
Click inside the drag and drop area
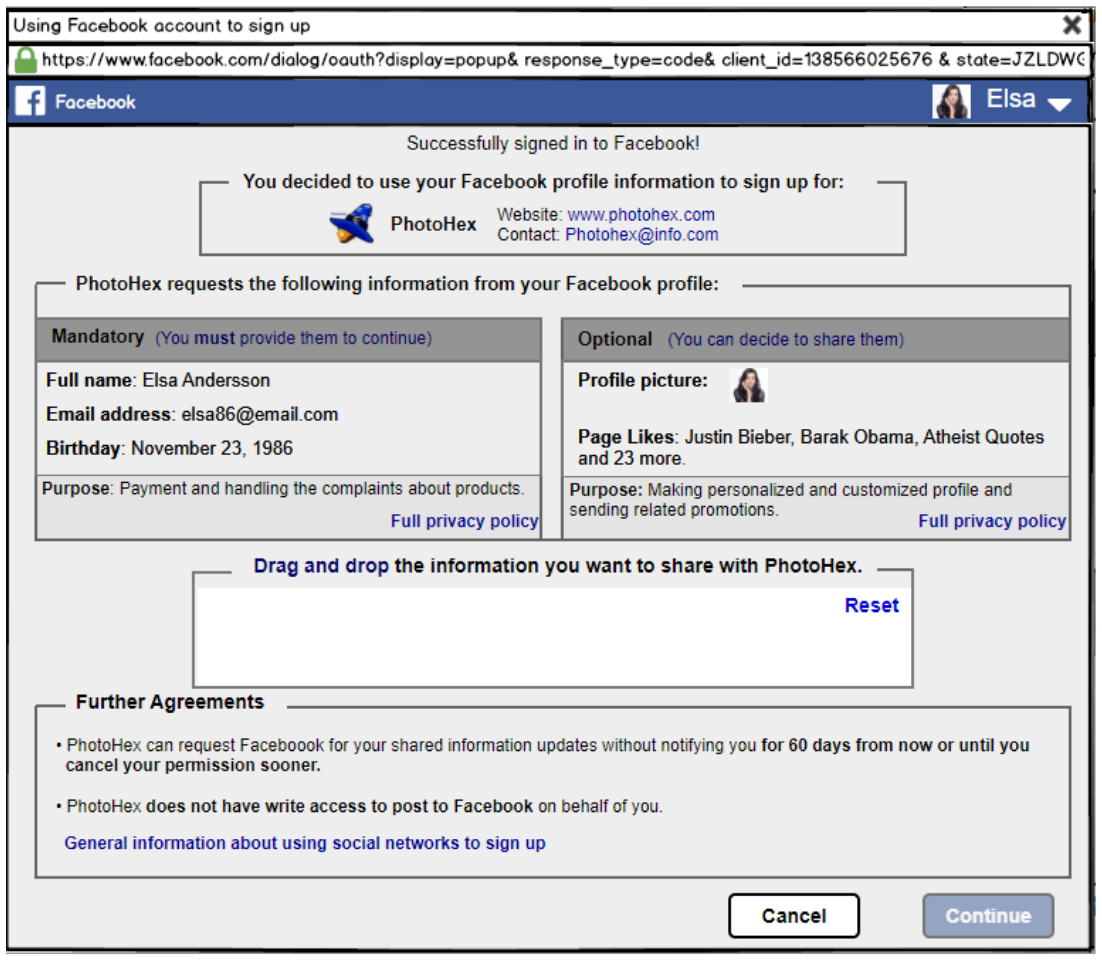[x=552, y=636]
